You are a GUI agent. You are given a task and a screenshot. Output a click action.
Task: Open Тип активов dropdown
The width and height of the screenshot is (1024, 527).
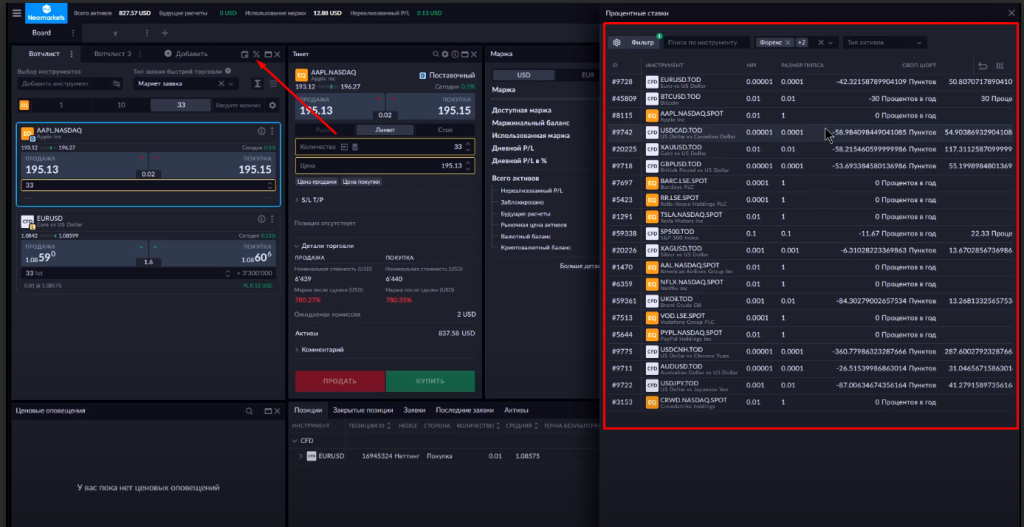[x=884, y=42]
